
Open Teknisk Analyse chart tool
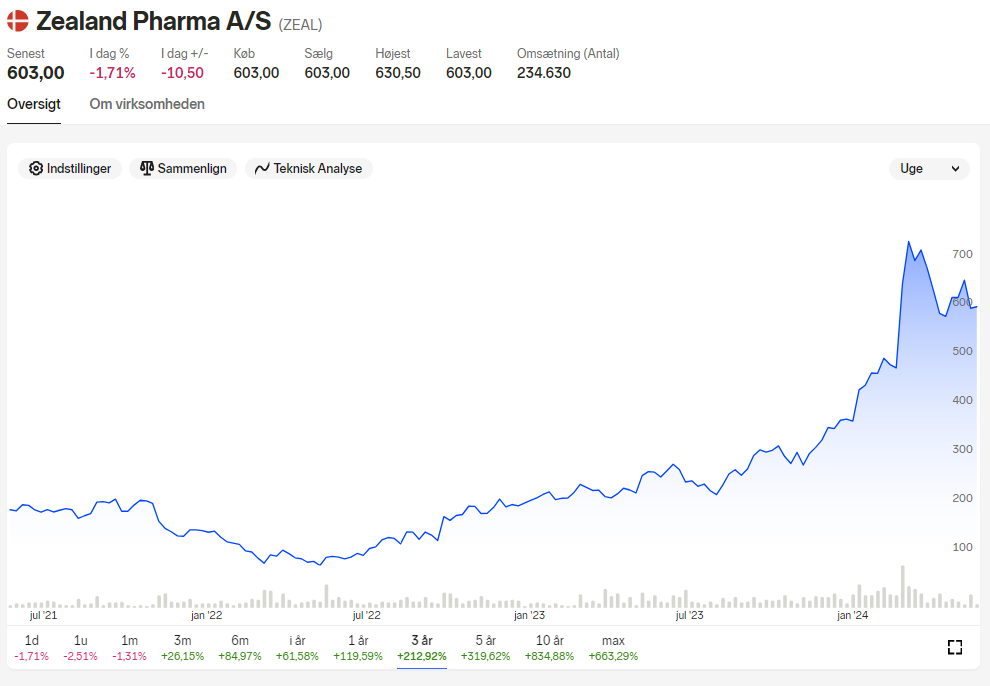[x=309, y=169]
